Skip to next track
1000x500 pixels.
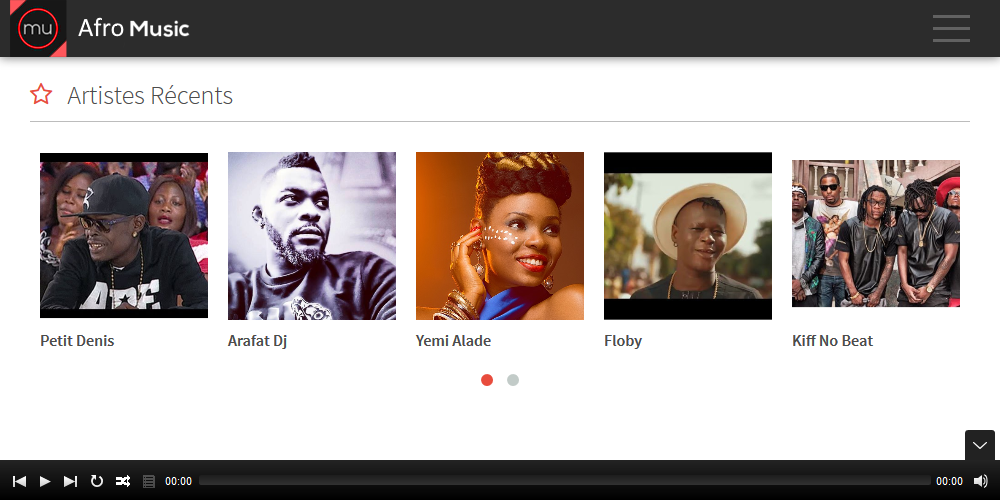(x=71, y=481)
